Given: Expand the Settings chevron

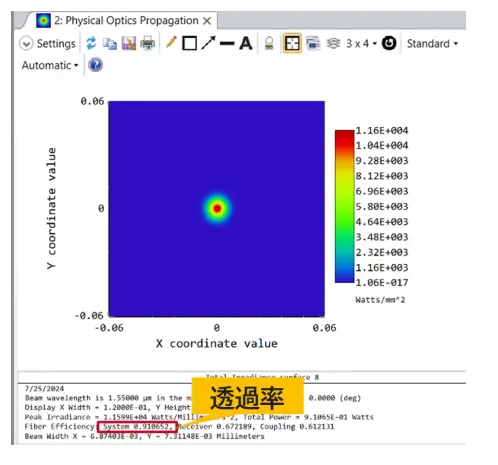Looking at the screenshot, I should click(26, 44).
